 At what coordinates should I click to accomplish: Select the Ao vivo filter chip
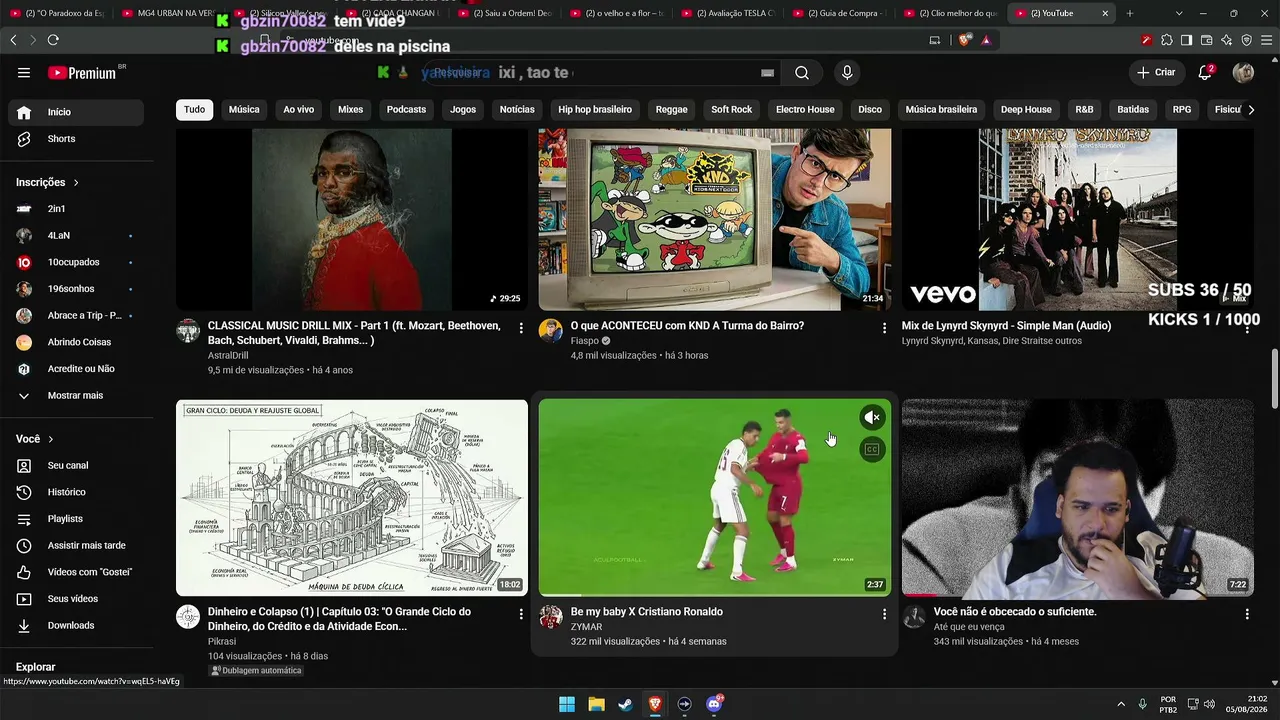(298, 109)
